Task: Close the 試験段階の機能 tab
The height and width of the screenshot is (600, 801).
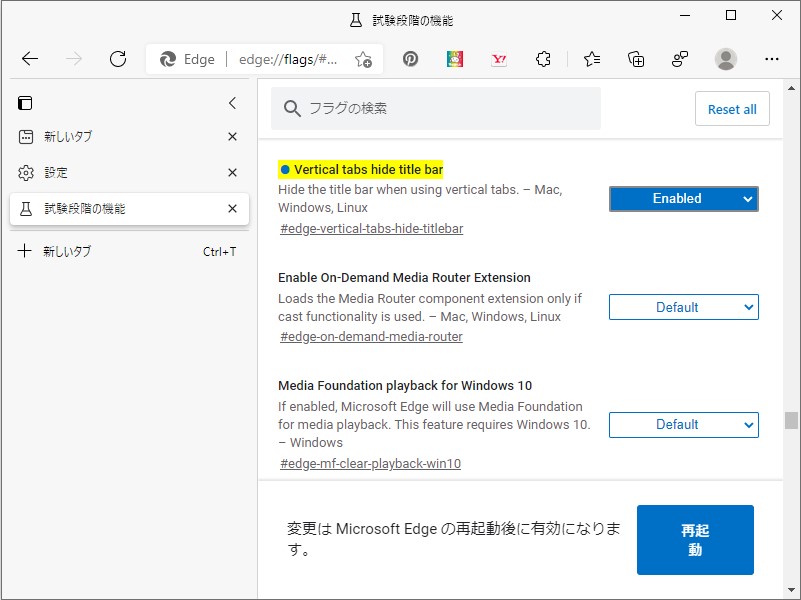Action: click(x=232, y=209)
